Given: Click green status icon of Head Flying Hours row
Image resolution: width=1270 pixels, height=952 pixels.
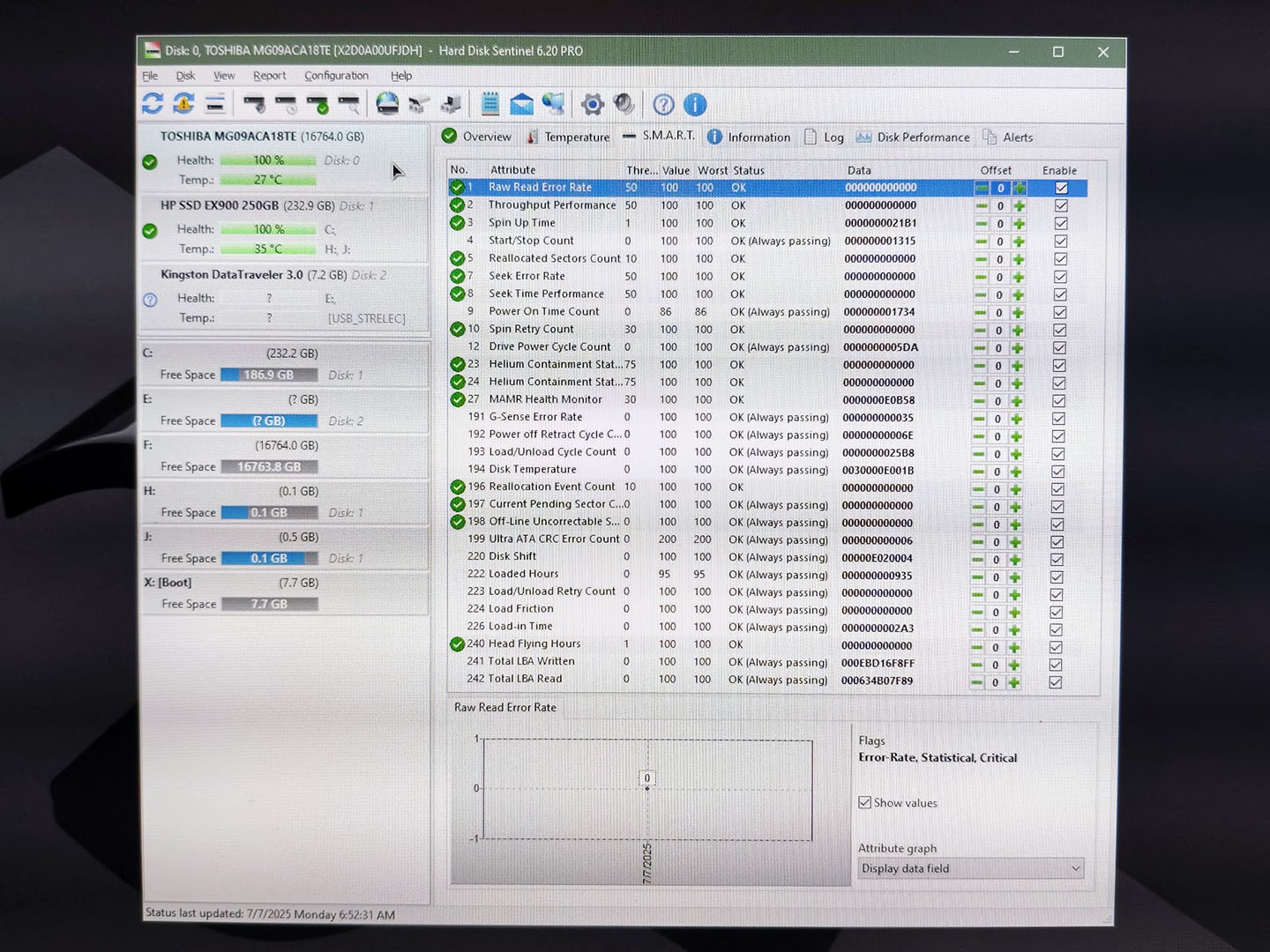Looking at the screenshot, I should click(x=457, y=644).
